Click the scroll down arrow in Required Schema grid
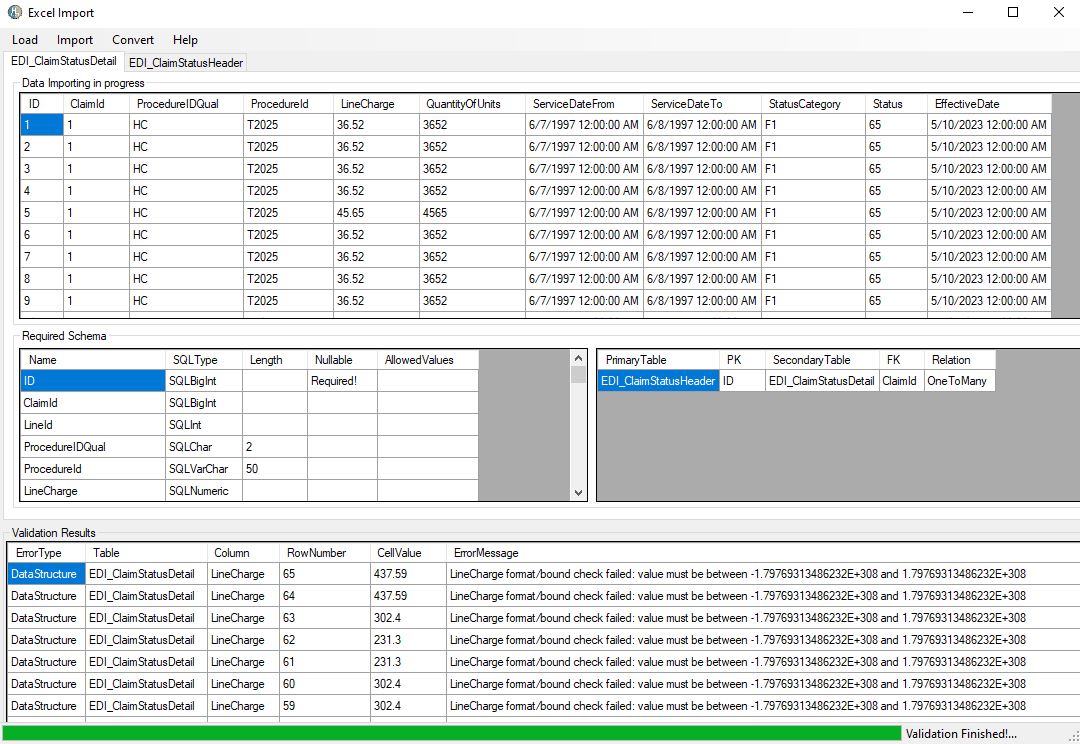Viewport: 1080px width, 744px height. [x=578, y=493]
